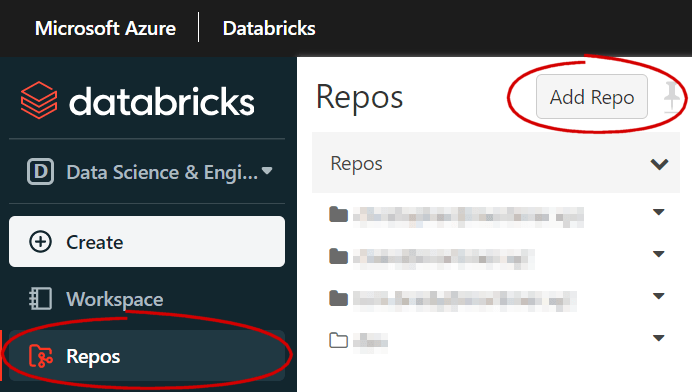Open dropdown arrow for the first repo folder
The height and width of the screenshot is (392, 692).
tap(658, 212)
